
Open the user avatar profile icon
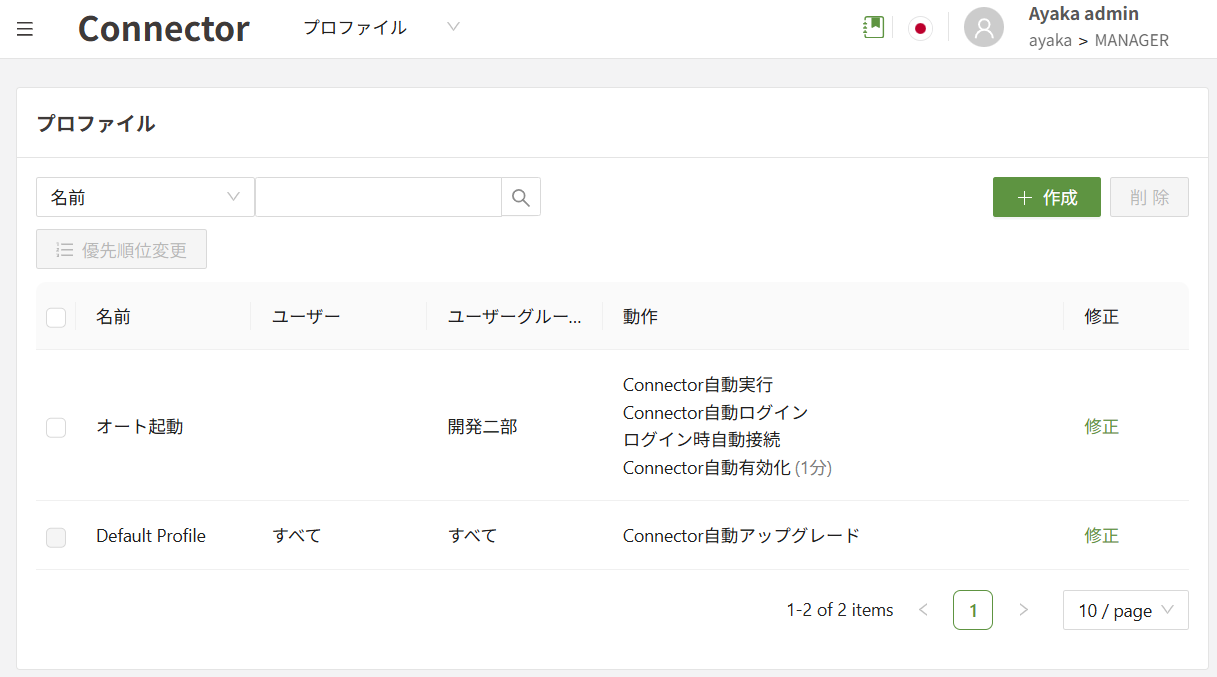click(983, 27)
